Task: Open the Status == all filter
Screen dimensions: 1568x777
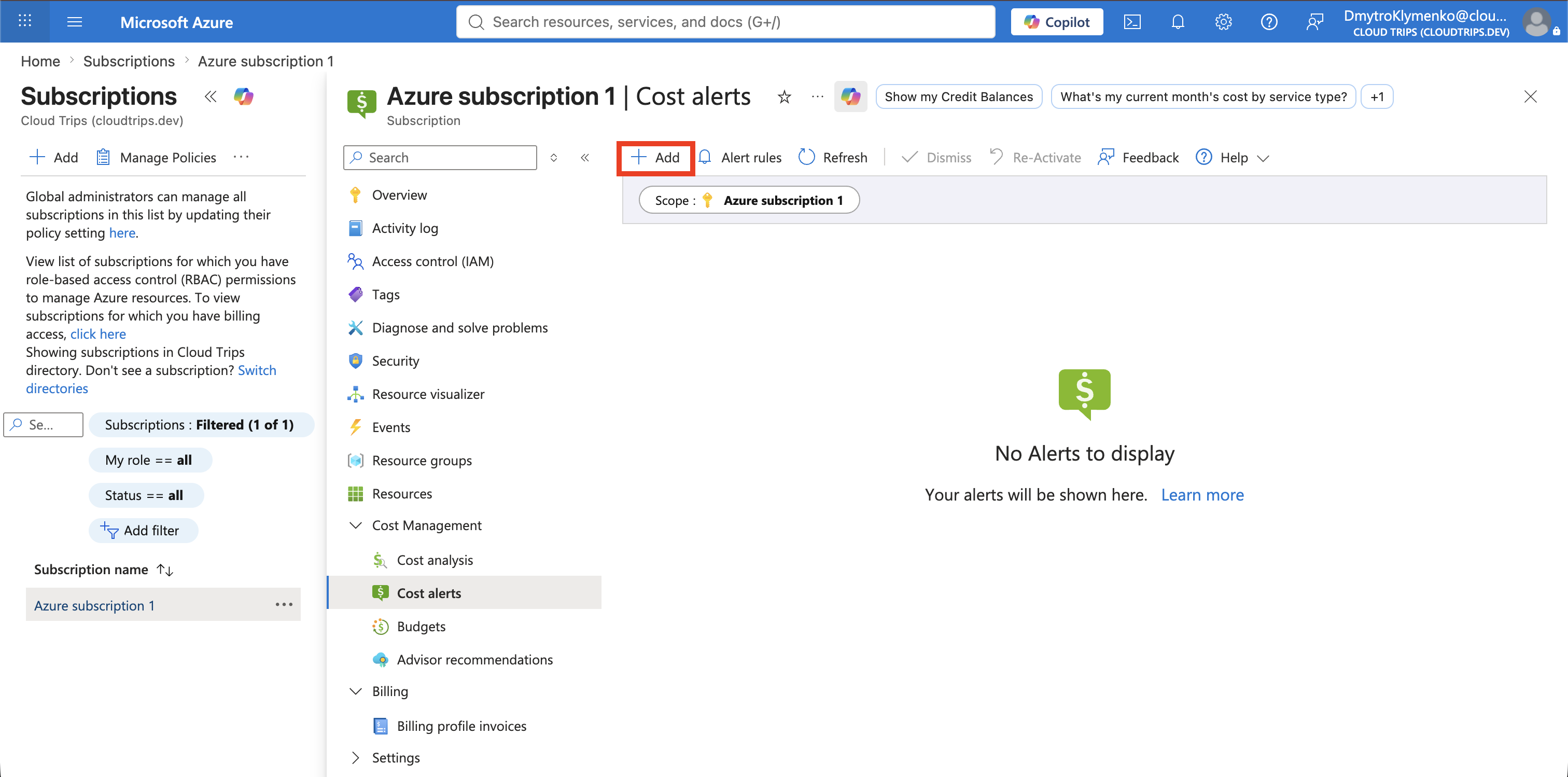Action: click(146, 495)
